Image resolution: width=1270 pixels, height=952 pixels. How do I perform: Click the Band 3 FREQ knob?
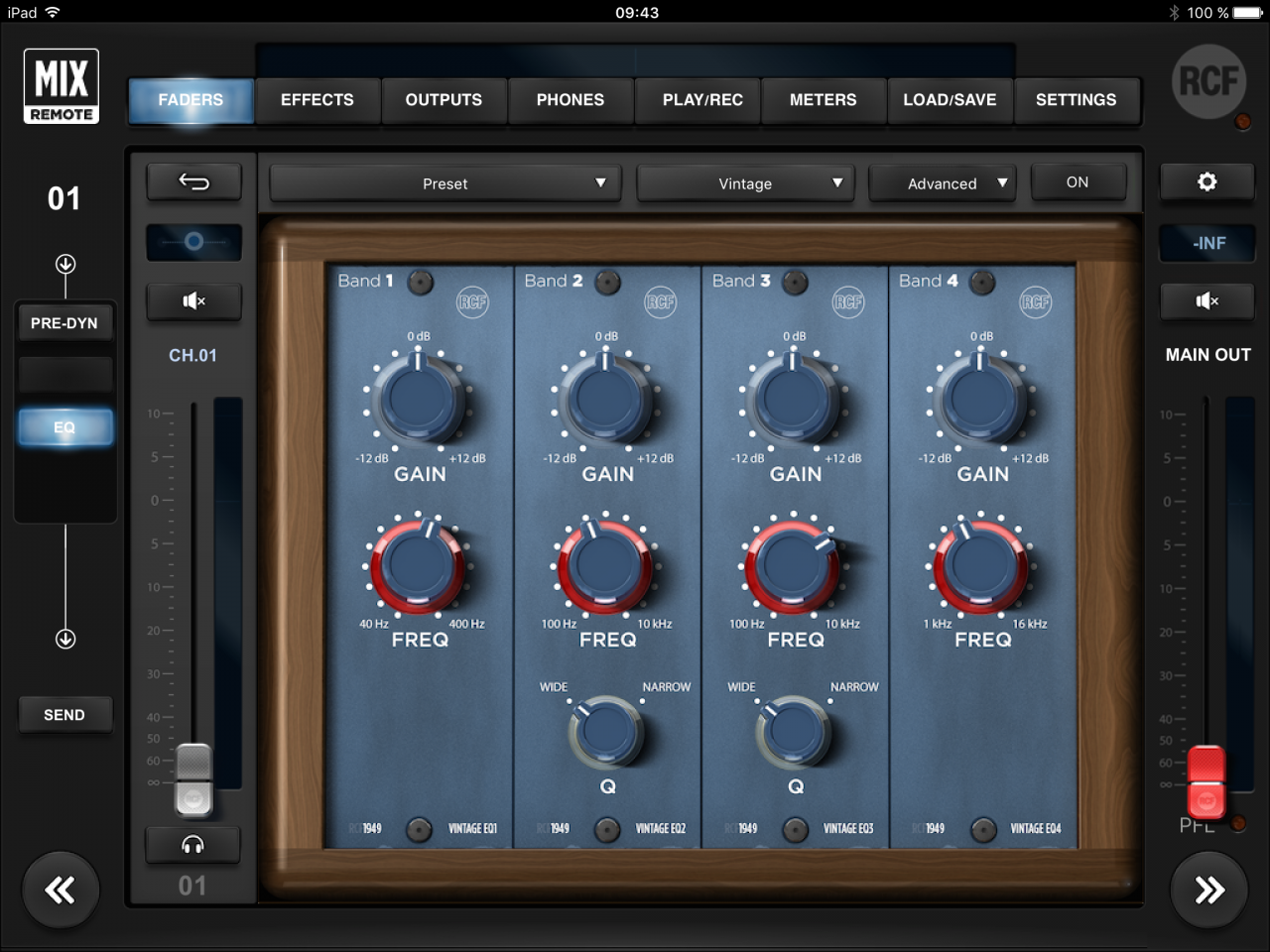[794, 565]
